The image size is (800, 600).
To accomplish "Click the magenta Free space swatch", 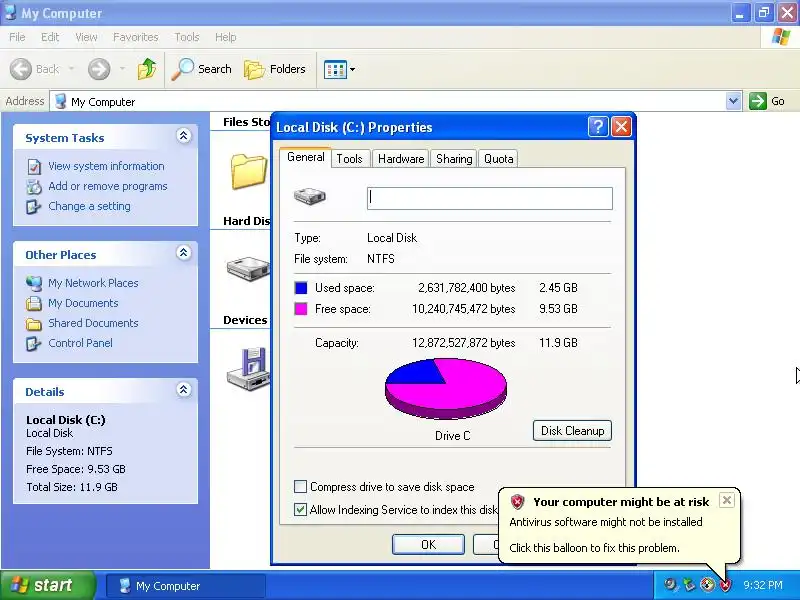I will 301,309.
